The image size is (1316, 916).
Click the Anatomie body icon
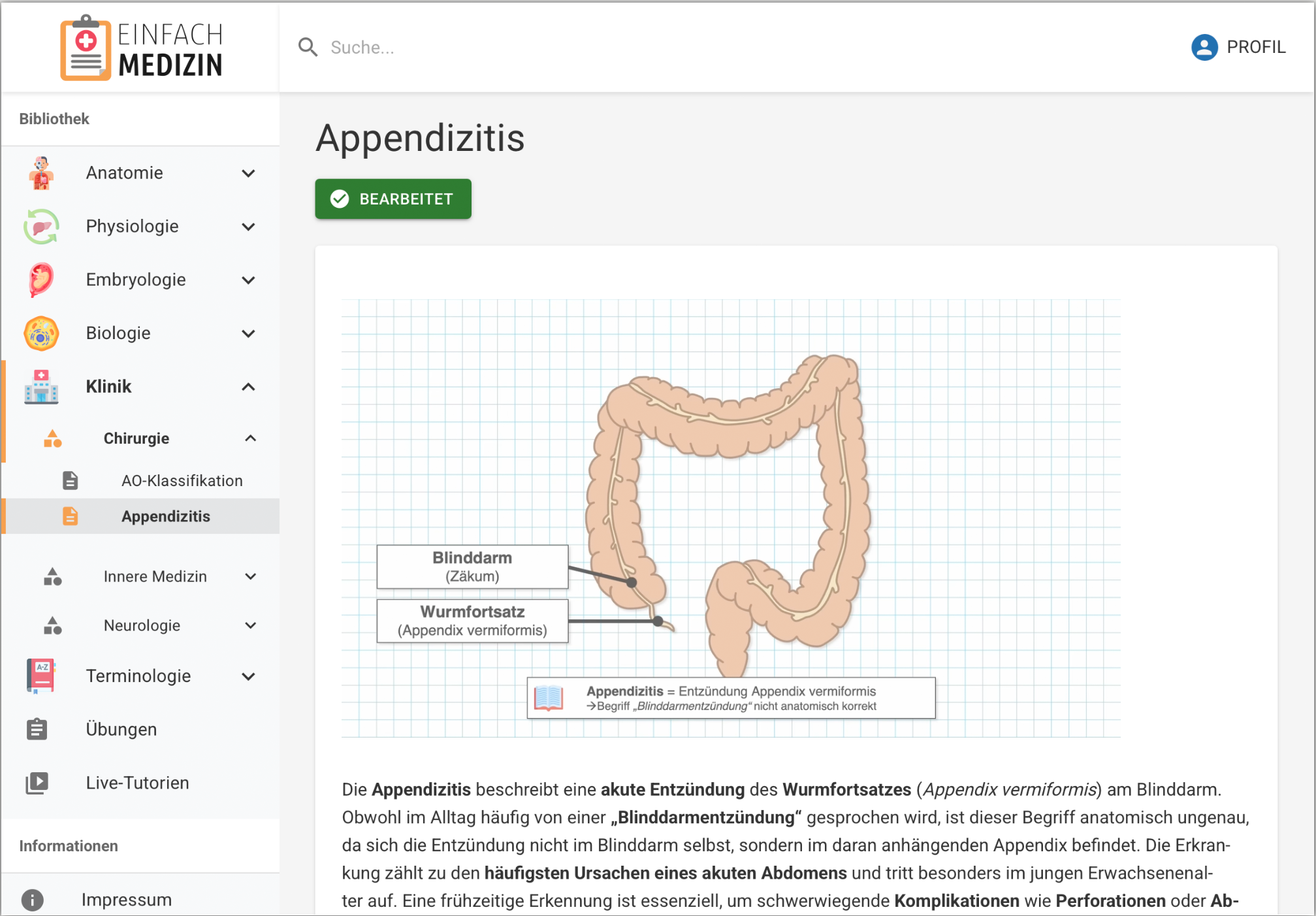41,173
